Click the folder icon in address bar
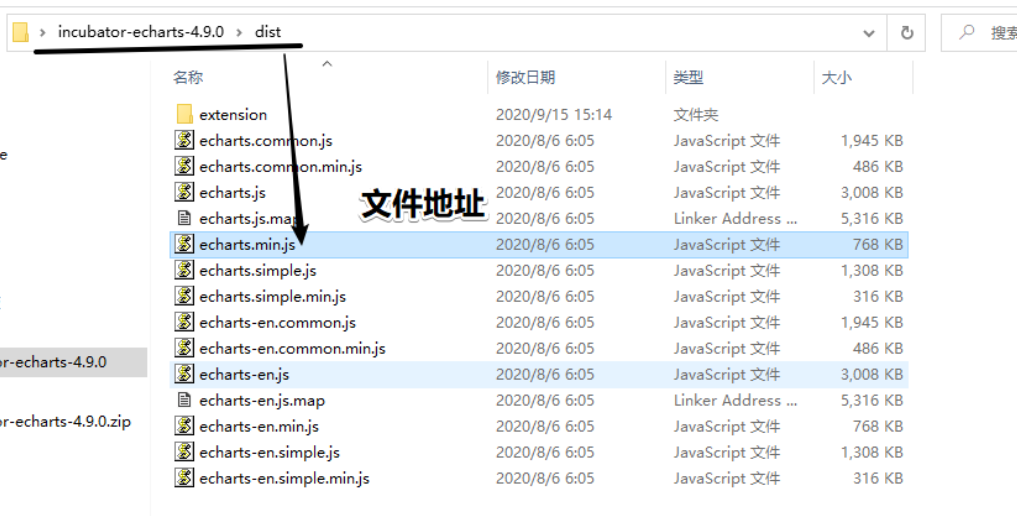This screenshot has height=516, width=1017. point(21,32)
